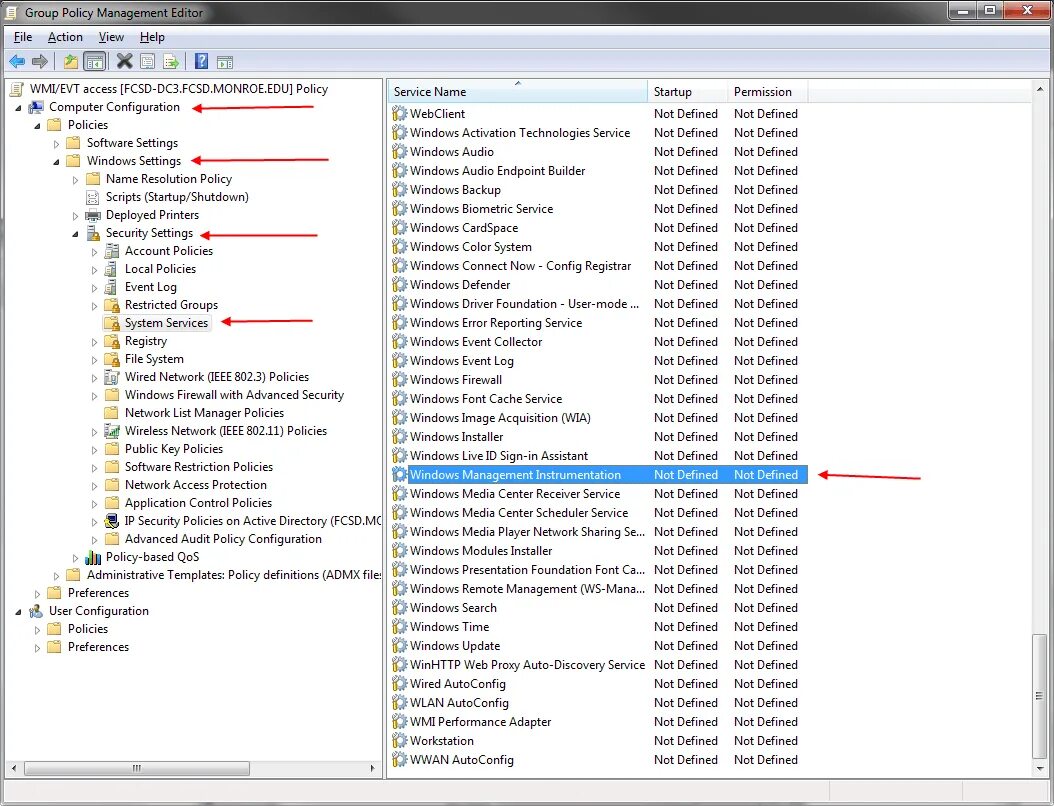Click the Delete X toolbar icon
The image size is (1054, 806).
pyautogui.click(x=124, y=62)
